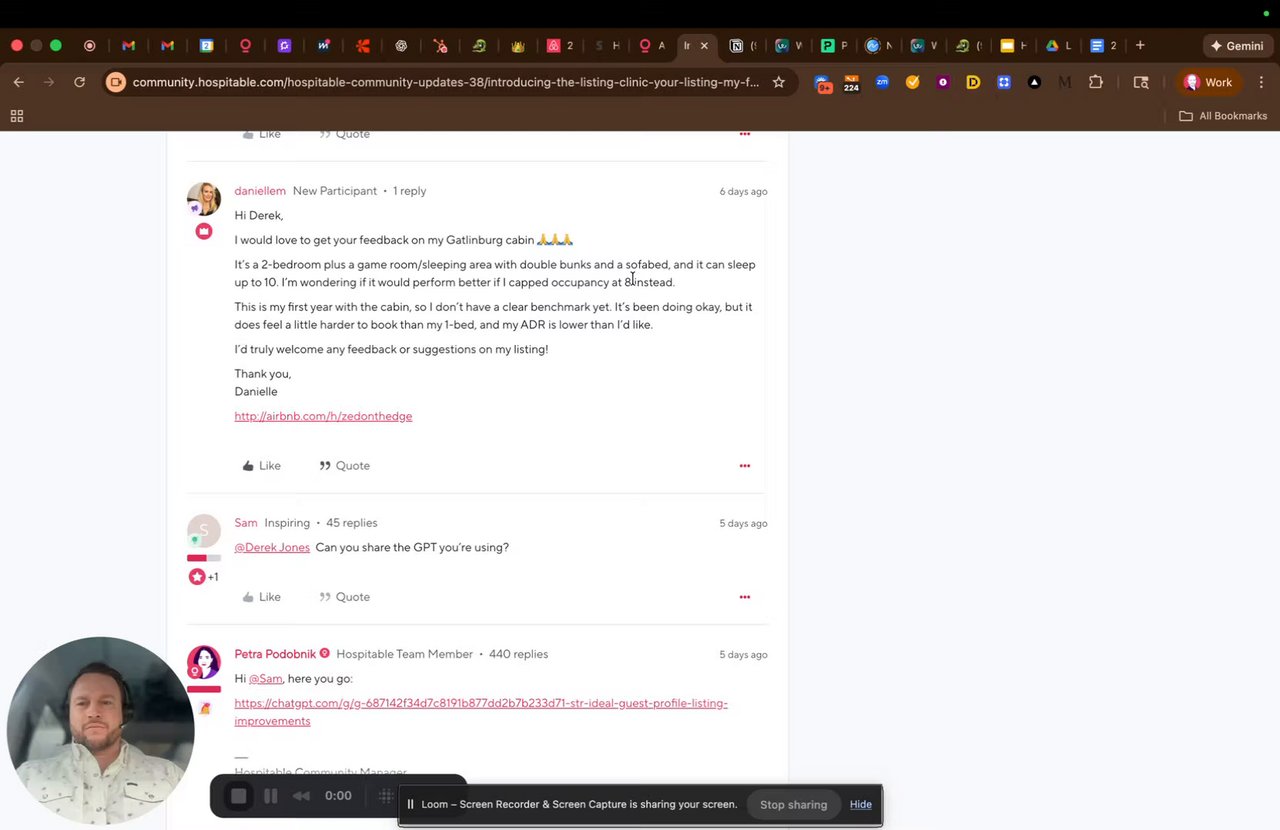Open the Chrome three-dot menu

click(x=1262, y=82)
